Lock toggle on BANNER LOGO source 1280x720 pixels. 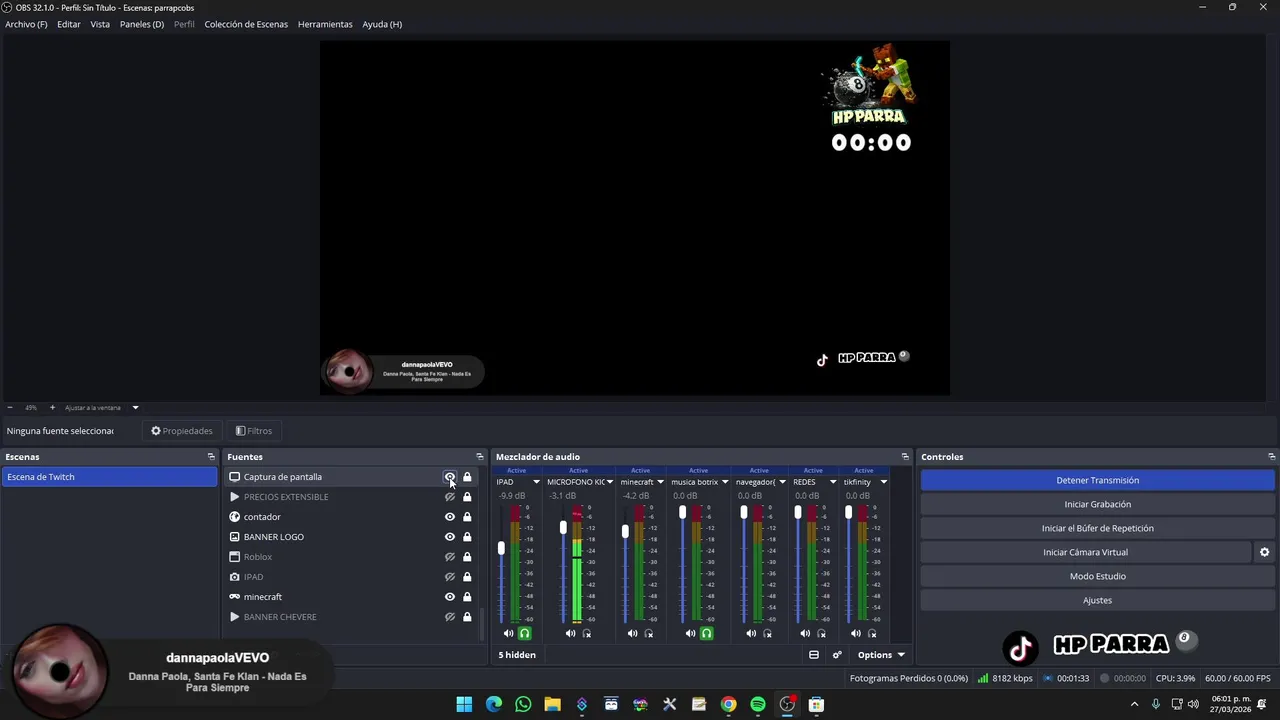pos(467,537)
